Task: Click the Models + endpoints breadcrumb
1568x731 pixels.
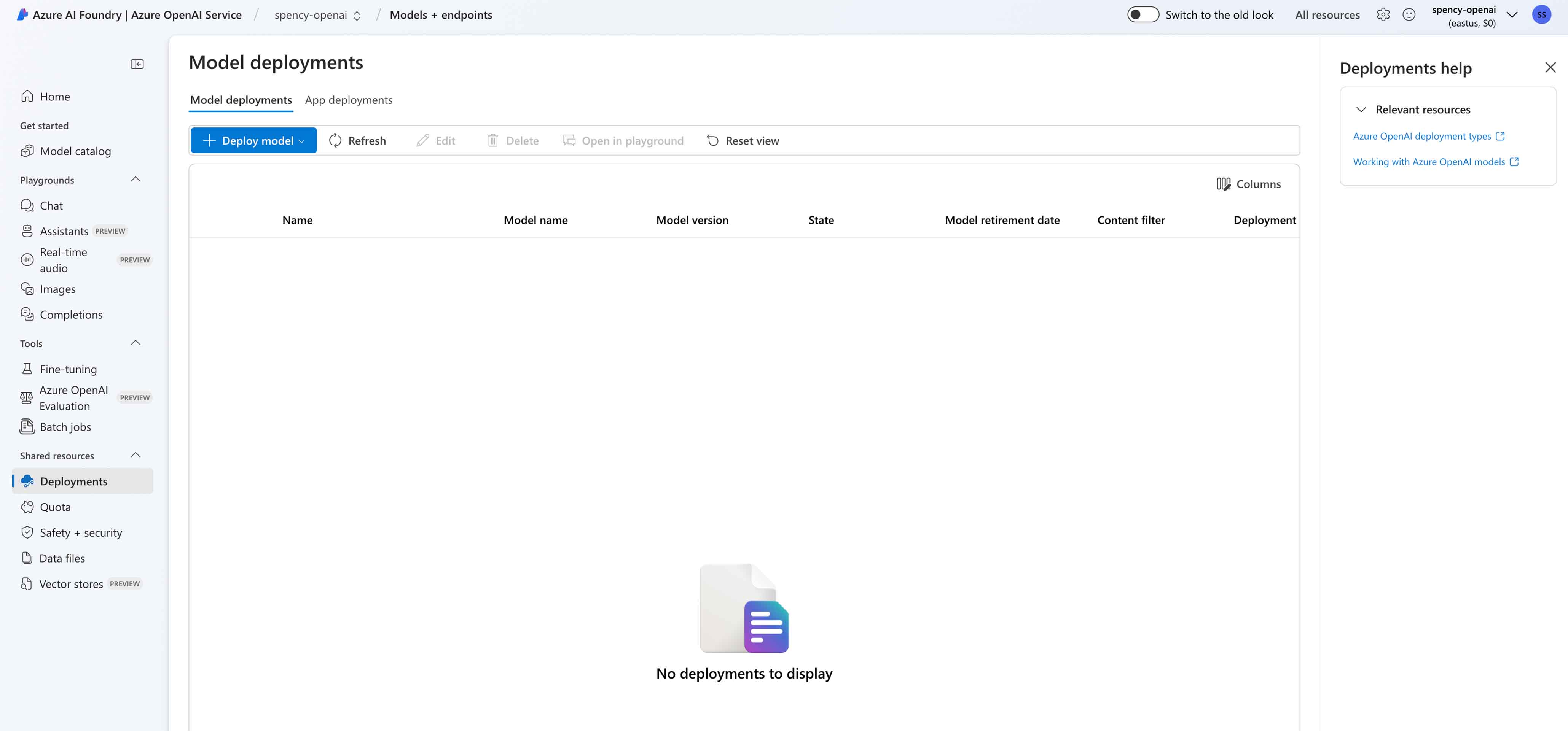Action: pos(441,15)
